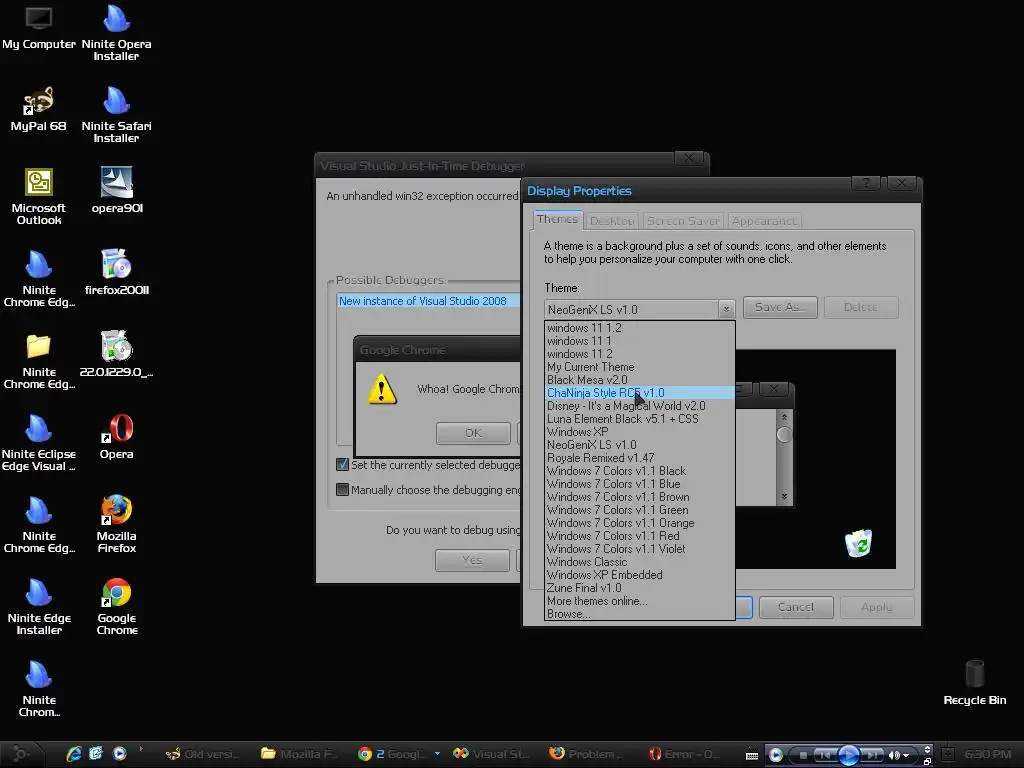Select Luna Element Black v5.1 + CSS
The image size is (1024, 768).
[640, 419]
